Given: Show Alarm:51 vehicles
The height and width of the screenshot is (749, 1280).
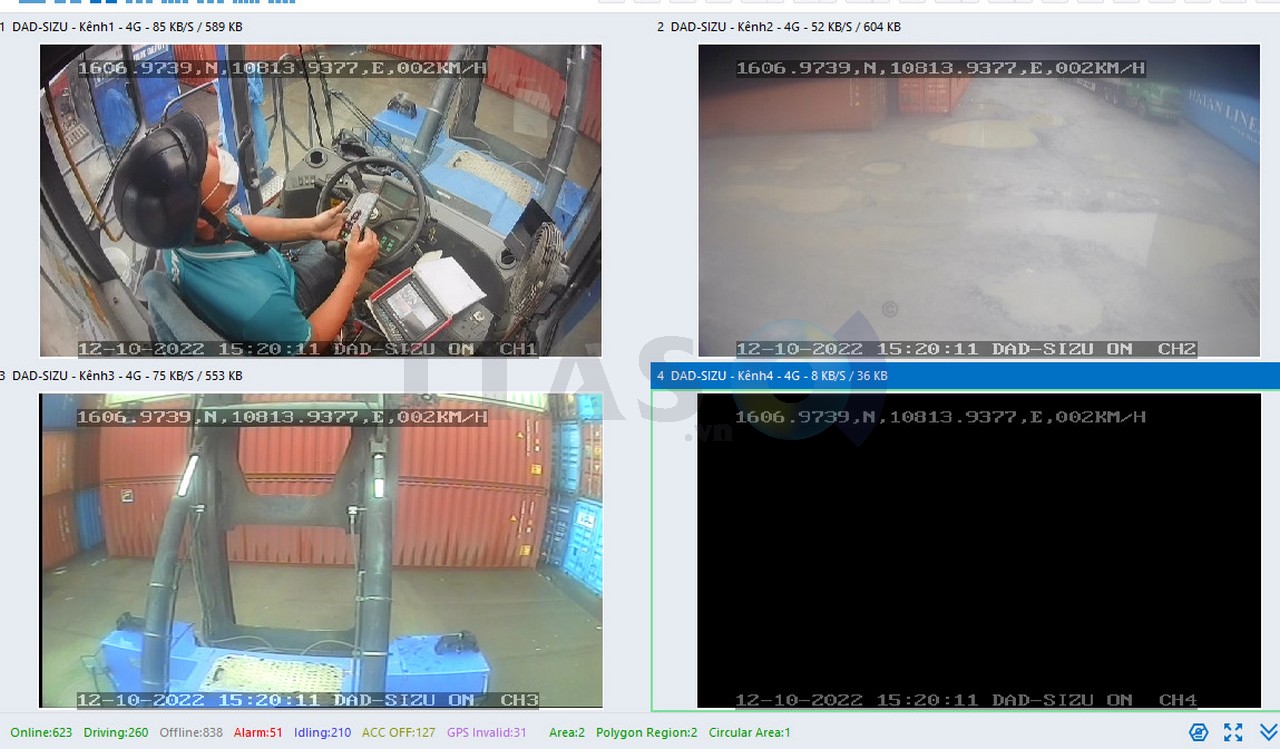Looking at the screenshot, I should 258,733.
